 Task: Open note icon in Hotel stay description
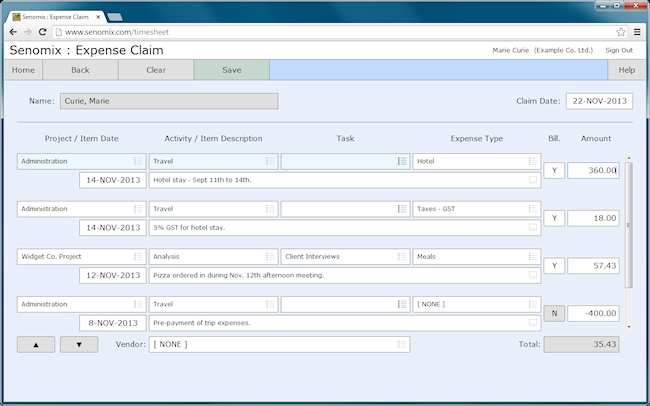click(533, 180)
